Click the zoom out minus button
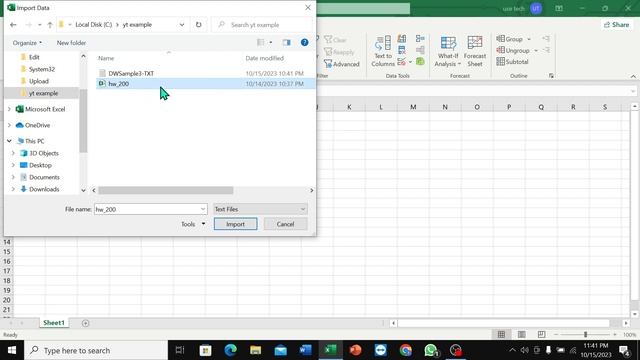The image size is (640, 360). coord(556,335)
